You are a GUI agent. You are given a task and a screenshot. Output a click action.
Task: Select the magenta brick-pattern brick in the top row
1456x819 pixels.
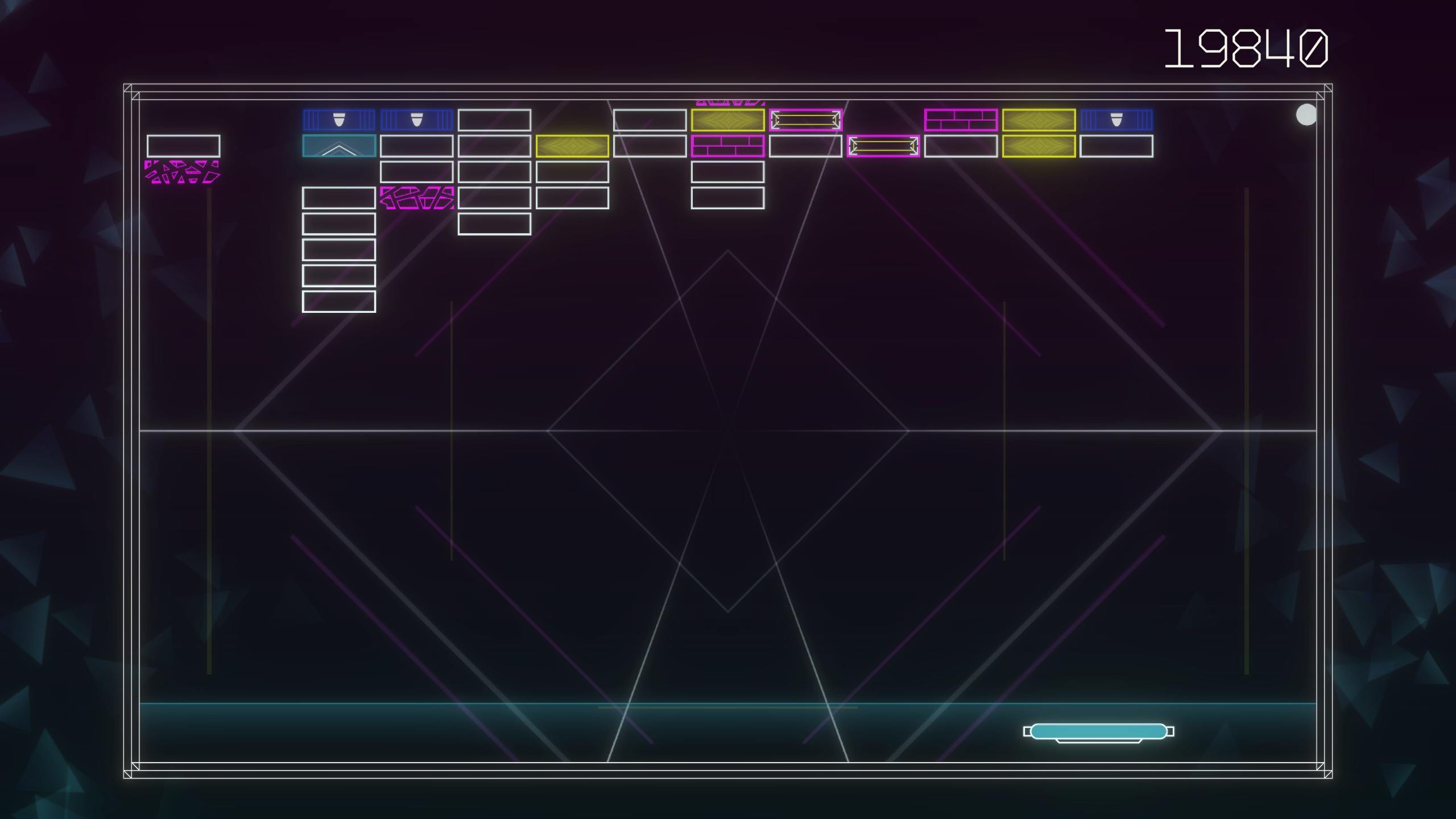tap(961, 120)
